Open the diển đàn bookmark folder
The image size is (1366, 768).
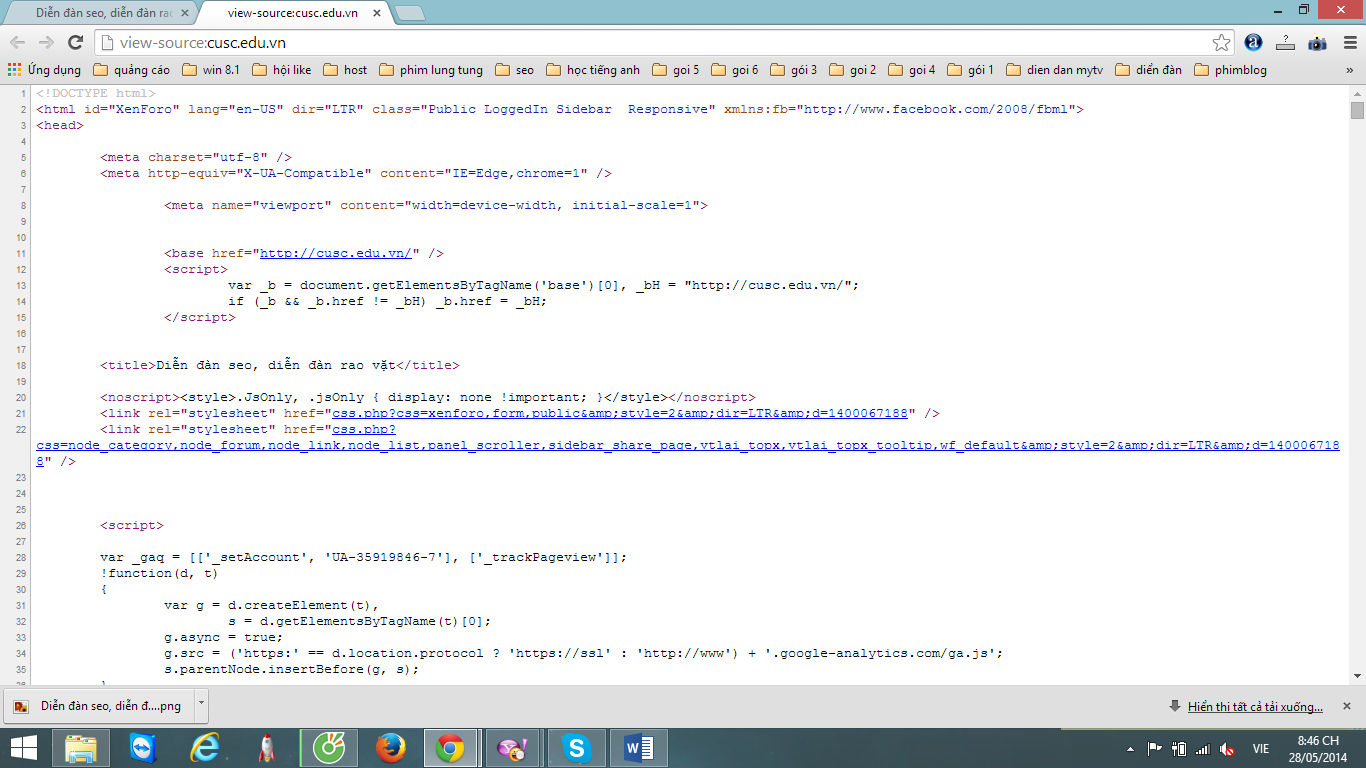1148,70
